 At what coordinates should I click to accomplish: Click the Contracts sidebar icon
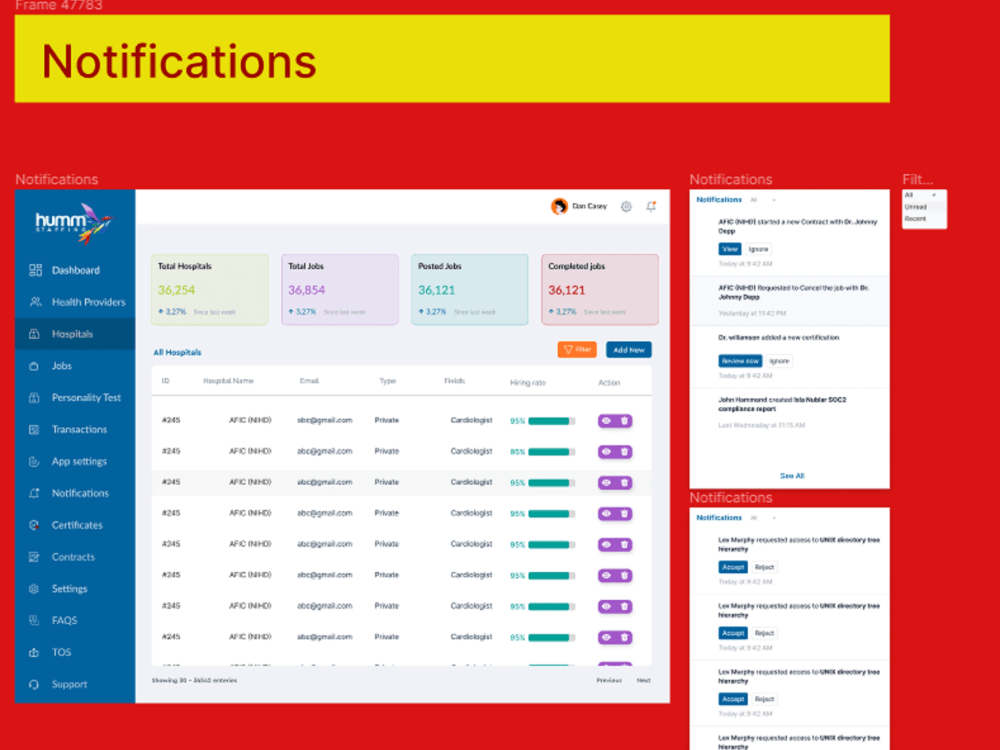point(34,557)
